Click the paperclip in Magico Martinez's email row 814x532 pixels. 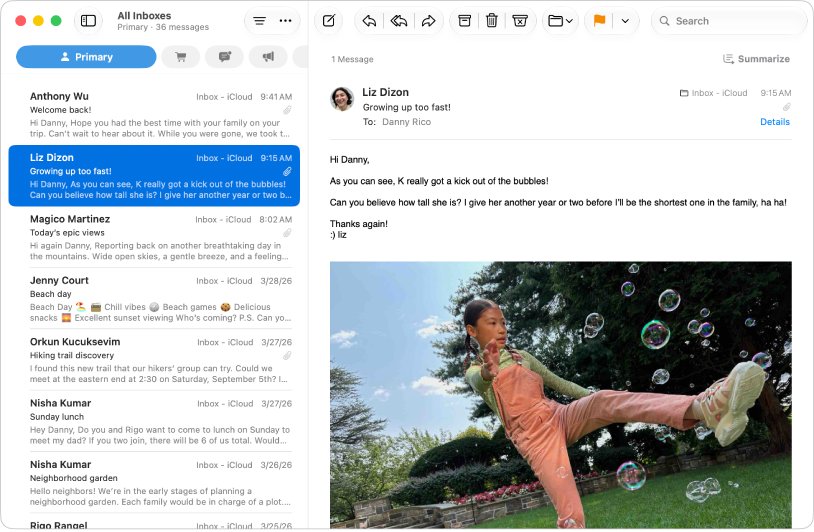point(287,233)
